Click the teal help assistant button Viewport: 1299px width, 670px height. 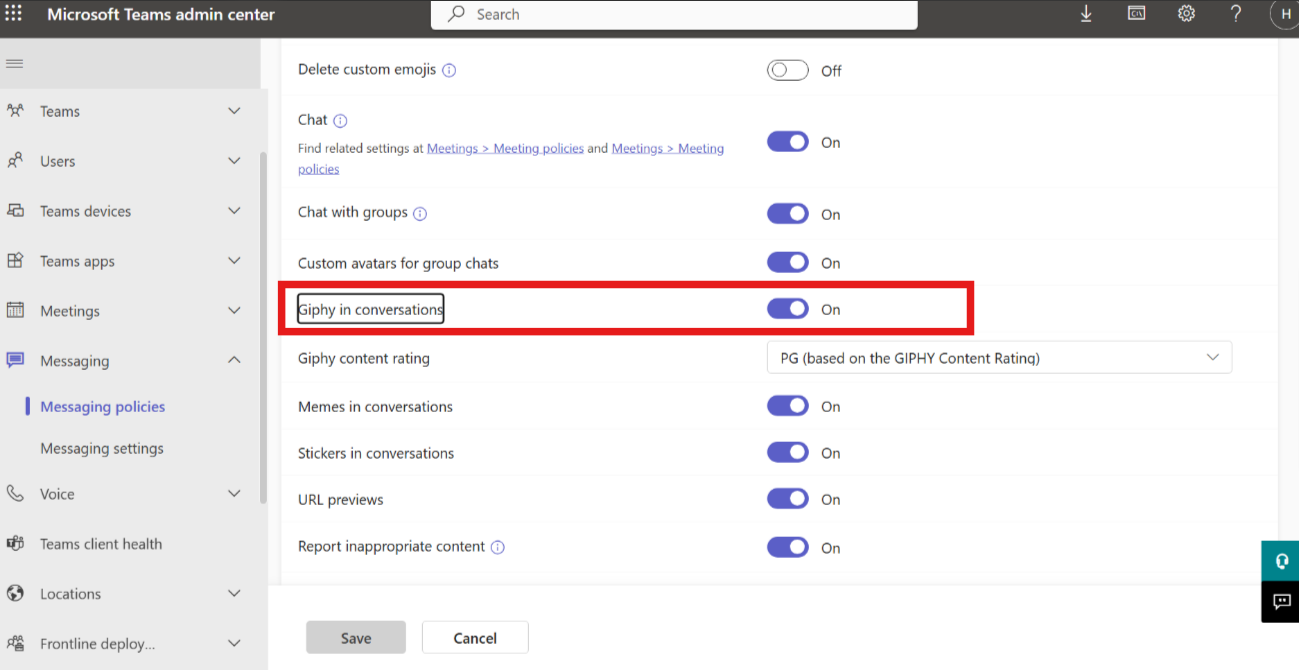click(x=1280, y=561)
